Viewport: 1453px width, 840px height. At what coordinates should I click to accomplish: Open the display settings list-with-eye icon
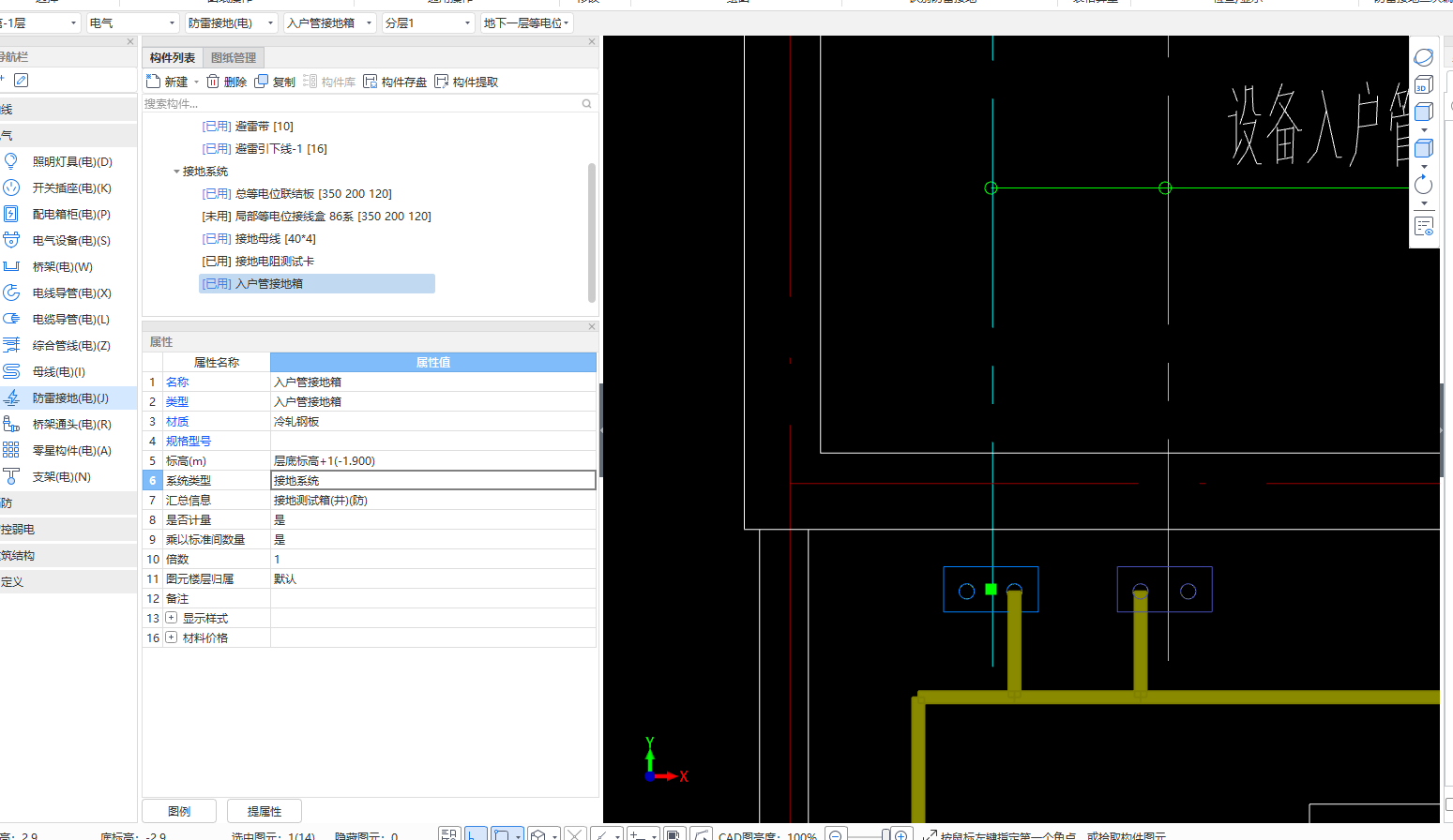pyautogui.click(x=1424, y=226)
